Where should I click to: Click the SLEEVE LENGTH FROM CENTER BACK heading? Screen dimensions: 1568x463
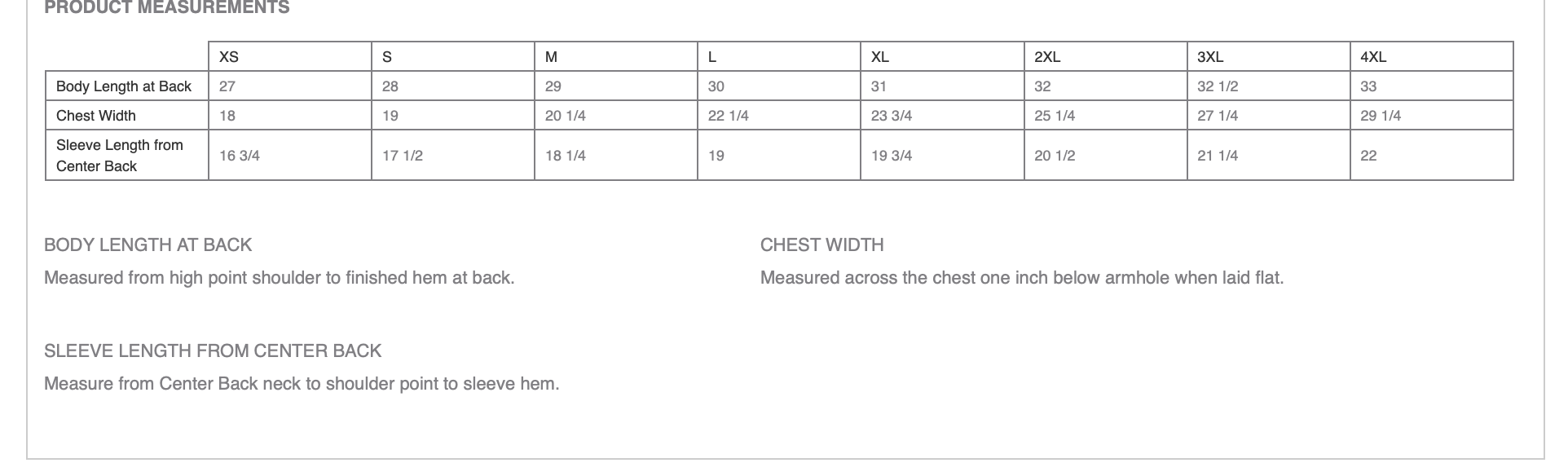[213, 351]
